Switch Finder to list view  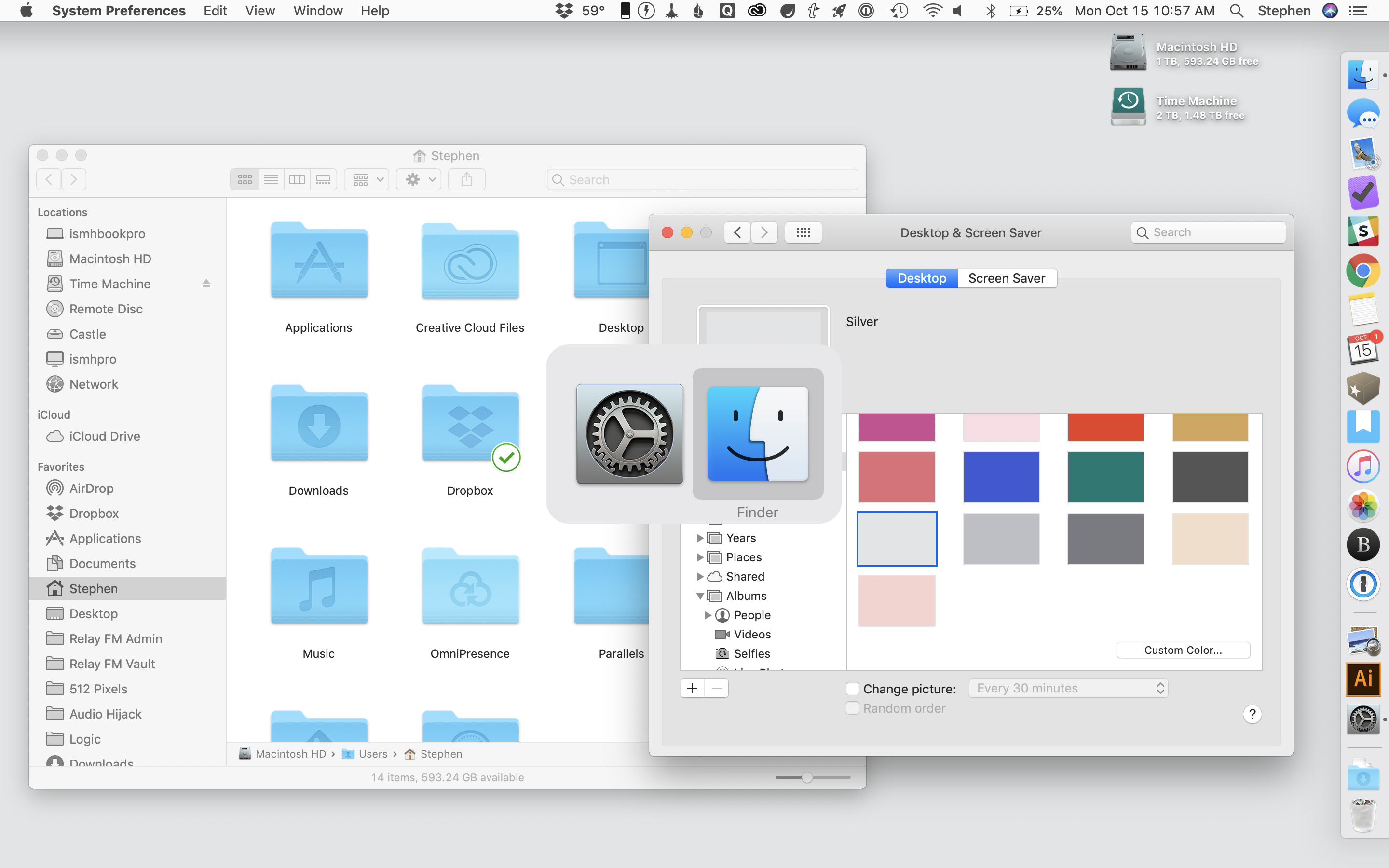271,180
